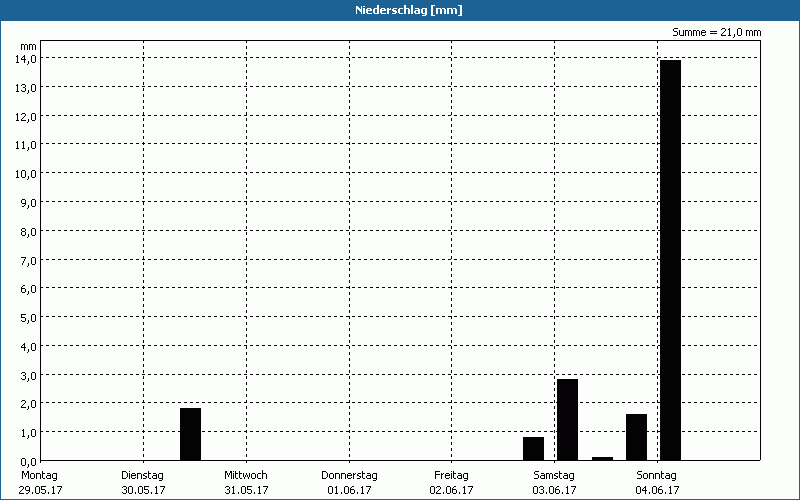Click the Samstag bar reaching about 2,8 mm
This screenshot has width=800, height=500.
coord(567,419)
